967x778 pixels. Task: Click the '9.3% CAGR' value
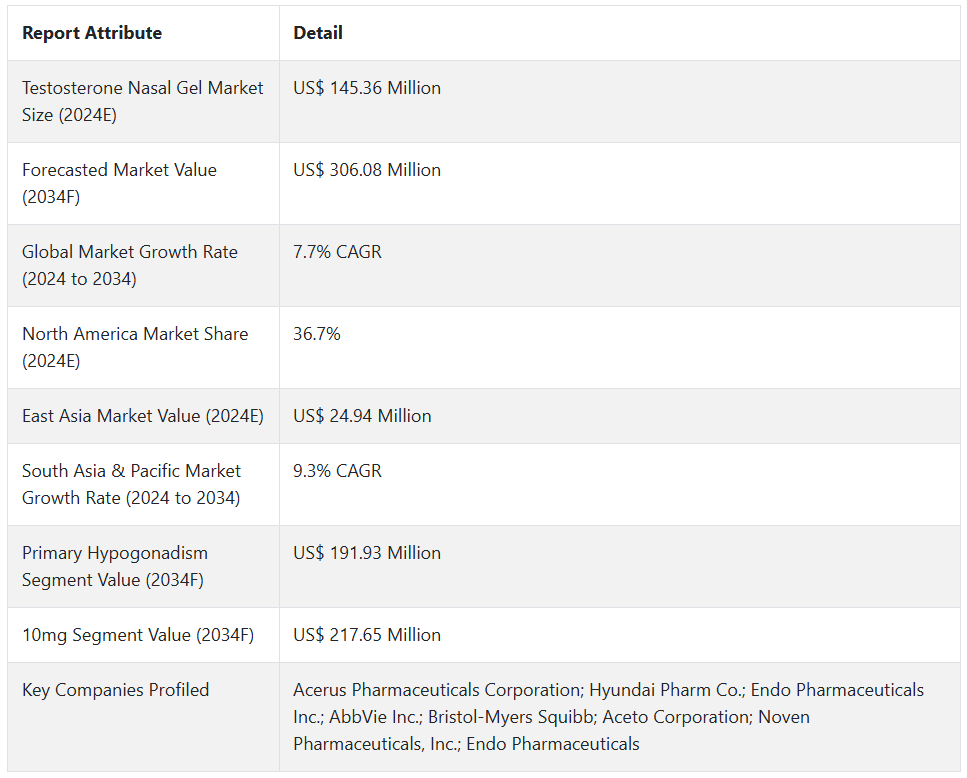pyautogui.click(x=337, y=471)
